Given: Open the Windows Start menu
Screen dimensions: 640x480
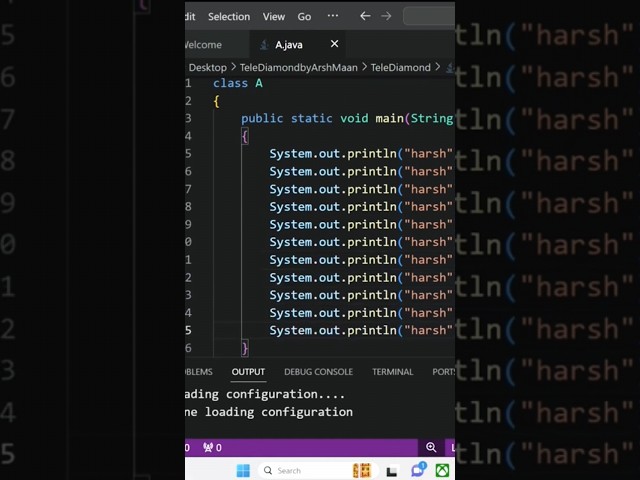Looking at the screenshot, I should pos(243,471).
